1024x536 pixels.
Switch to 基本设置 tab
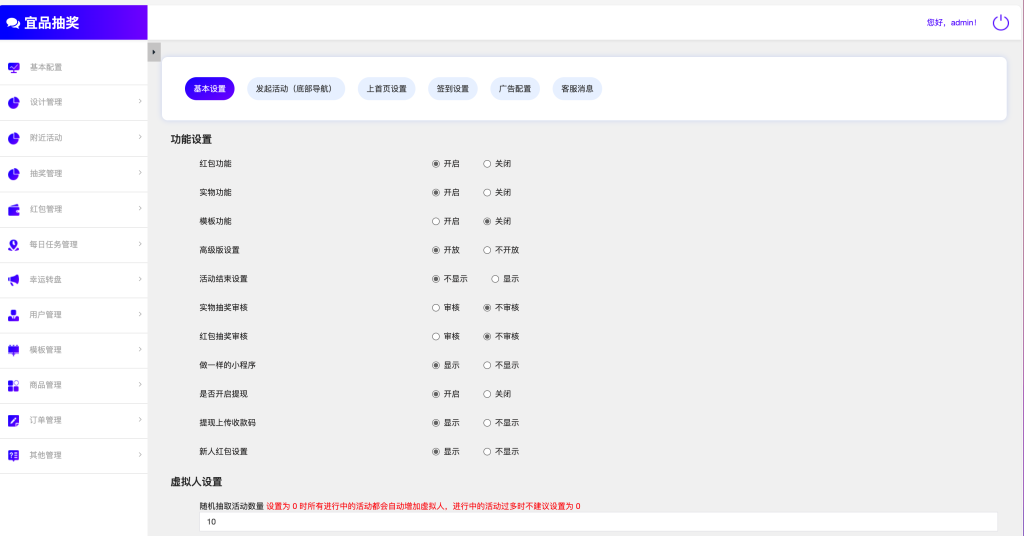coord(210,89)
